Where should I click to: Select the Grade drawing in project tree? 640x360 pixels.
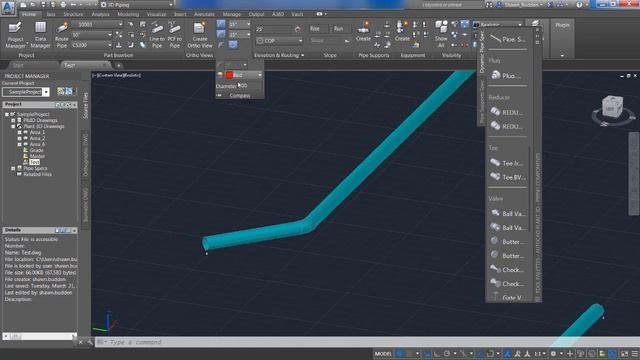pyautogui.click(x=36, y=150)
